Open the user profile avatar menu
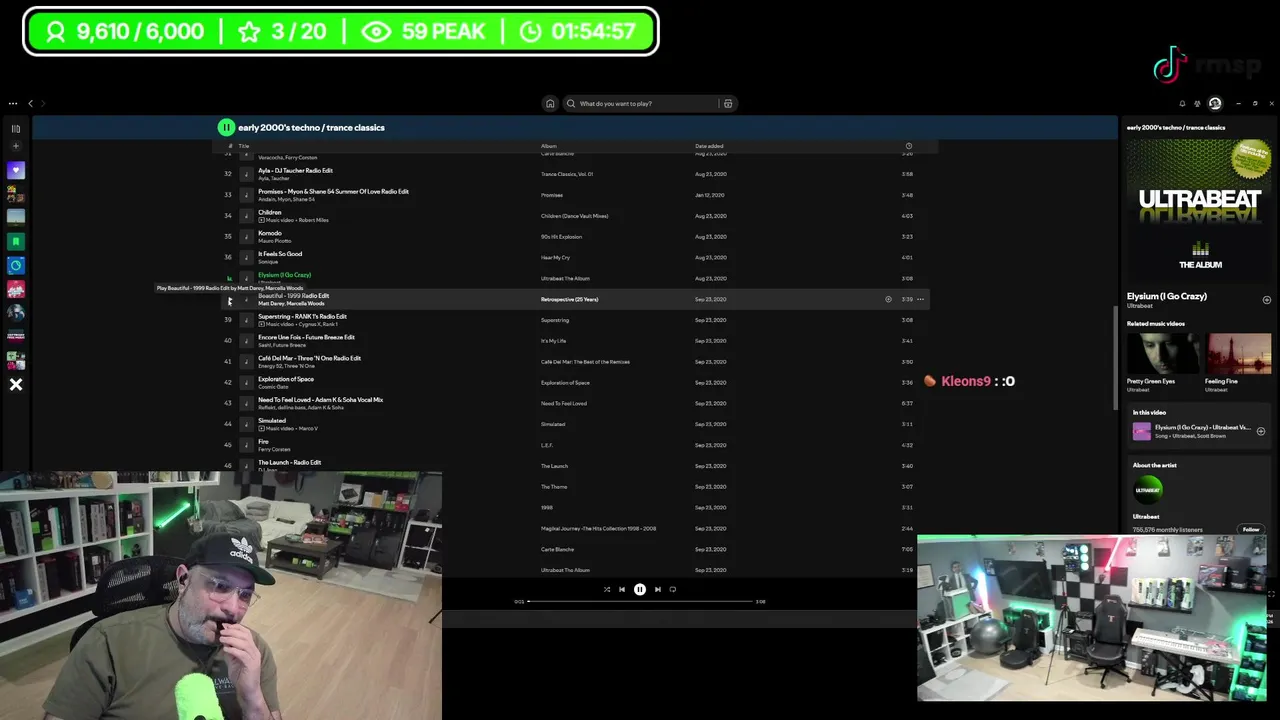The height and width of the screenshot is (720, 1280). (x=1215, y=103)
